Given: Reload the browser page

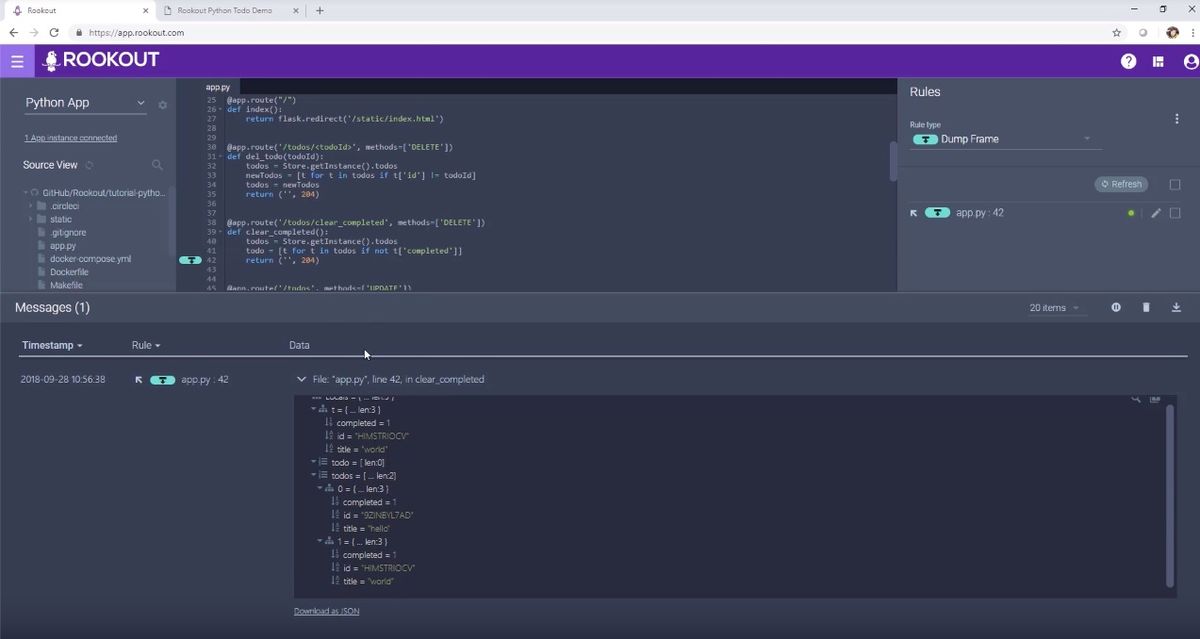Looking at the screenshot, I should [54, 32].
